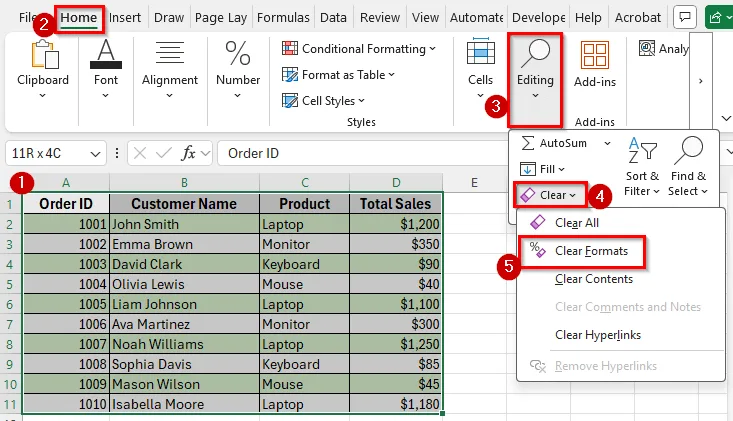
Task: Open the Acrobat tab
Action: click(638, 17)
